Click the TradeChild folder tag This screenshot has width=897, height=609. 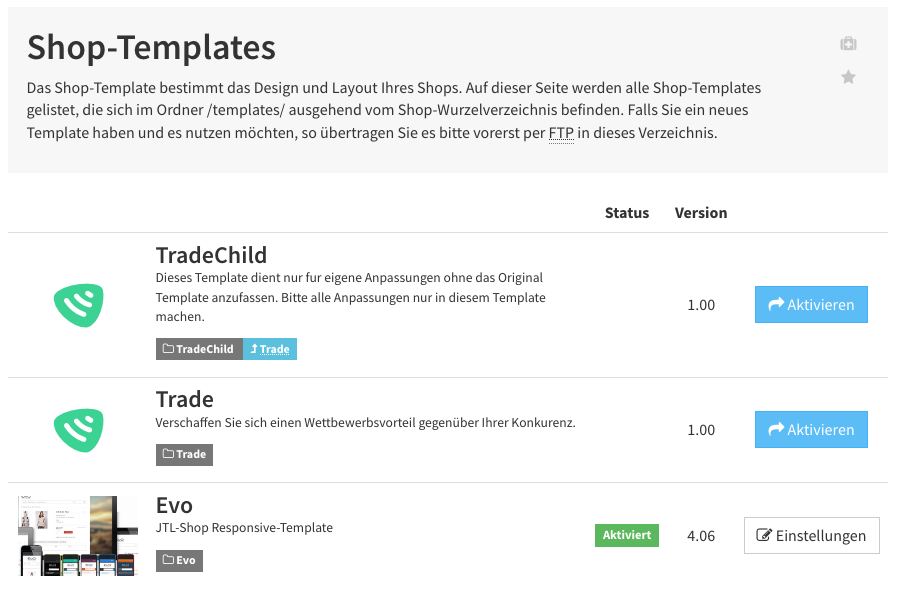pos(199,349)
